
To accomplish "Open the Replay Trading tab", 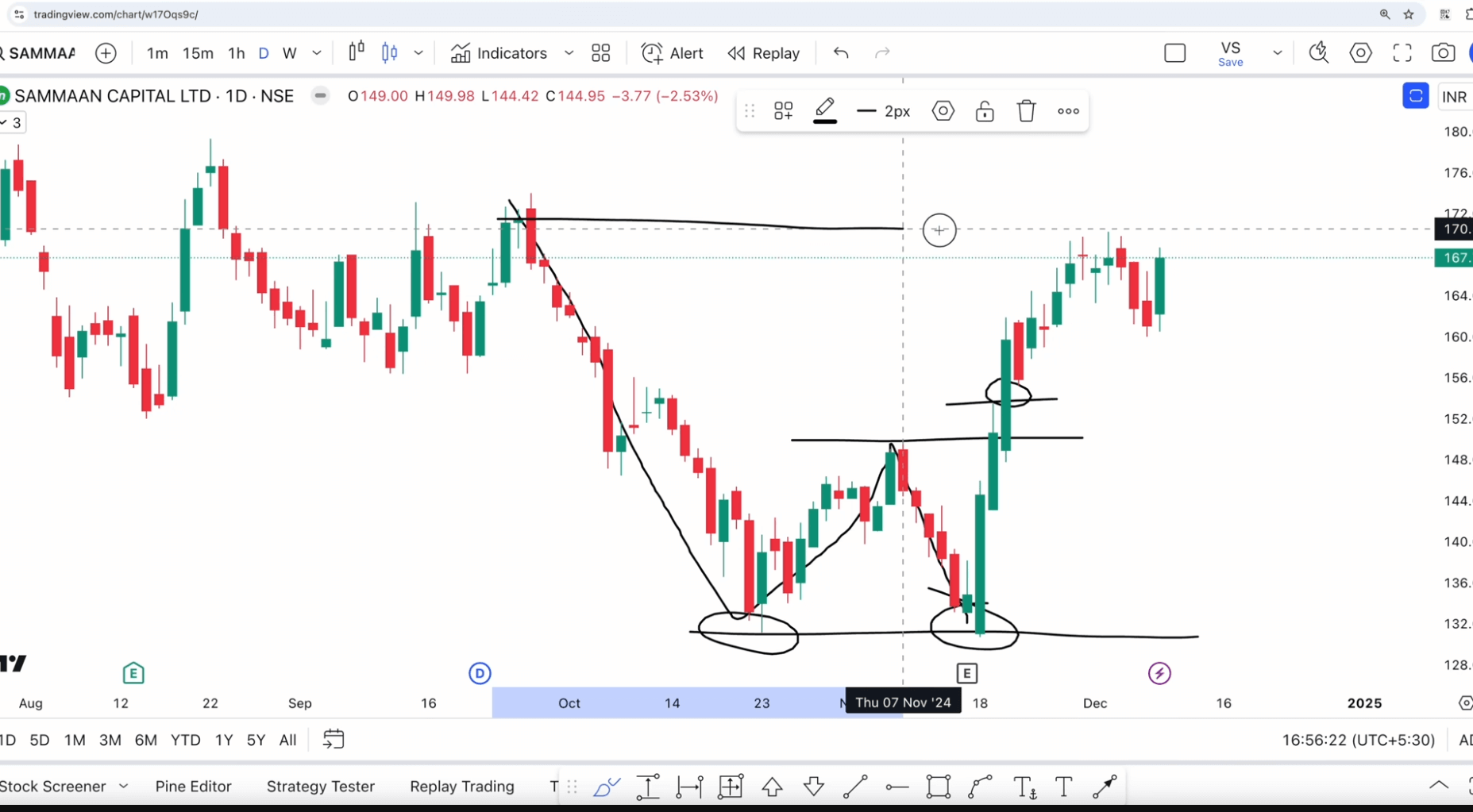I will click(462, 787).
